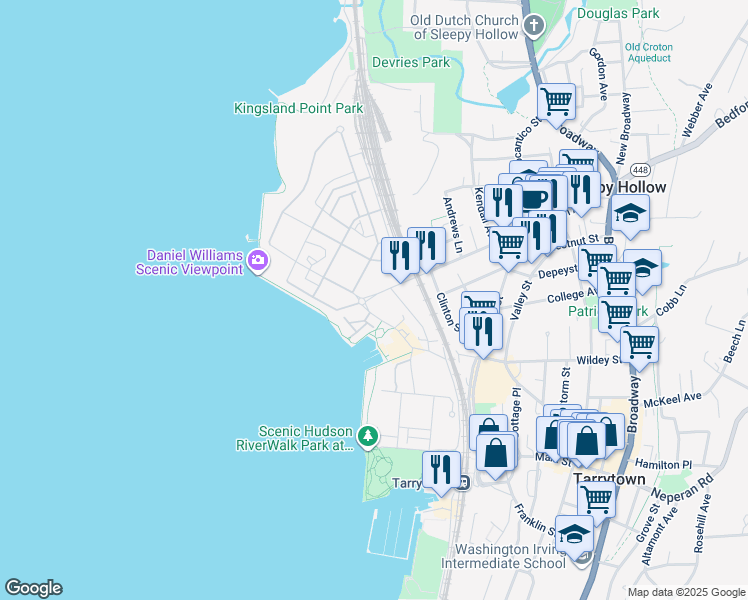Click the Washington Irving Intermediate School label
The image size is (748, 600).
click(x=509, y=556)
